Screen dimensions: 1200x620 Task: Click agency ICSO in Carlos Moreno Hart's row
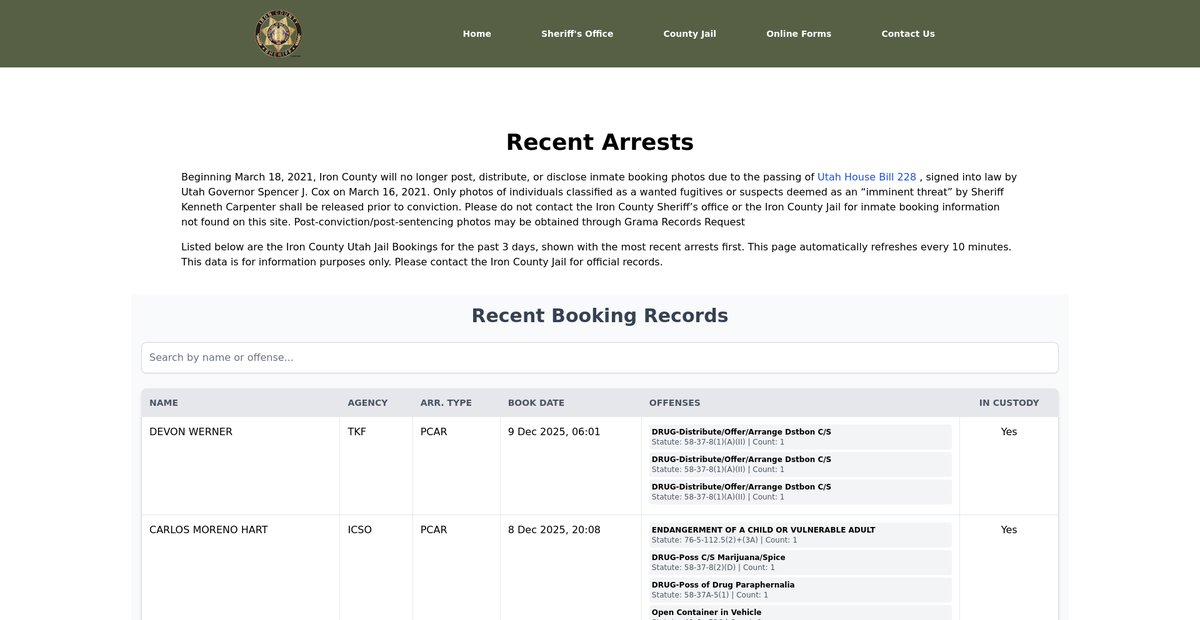click(x=360, y=530)
